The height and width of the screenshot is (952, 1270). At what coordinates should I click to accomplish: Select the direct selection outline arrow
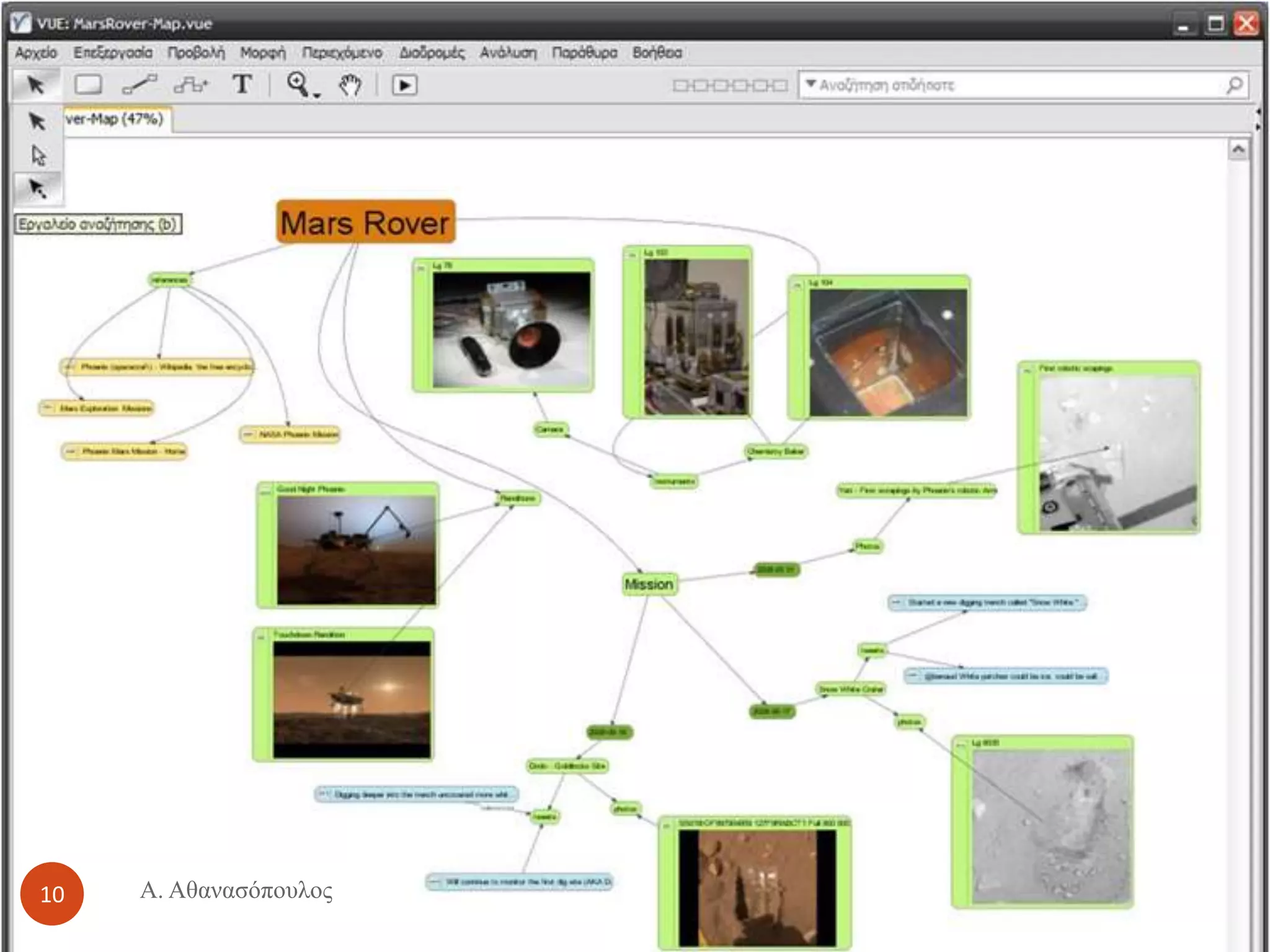[x=38, y=155]
